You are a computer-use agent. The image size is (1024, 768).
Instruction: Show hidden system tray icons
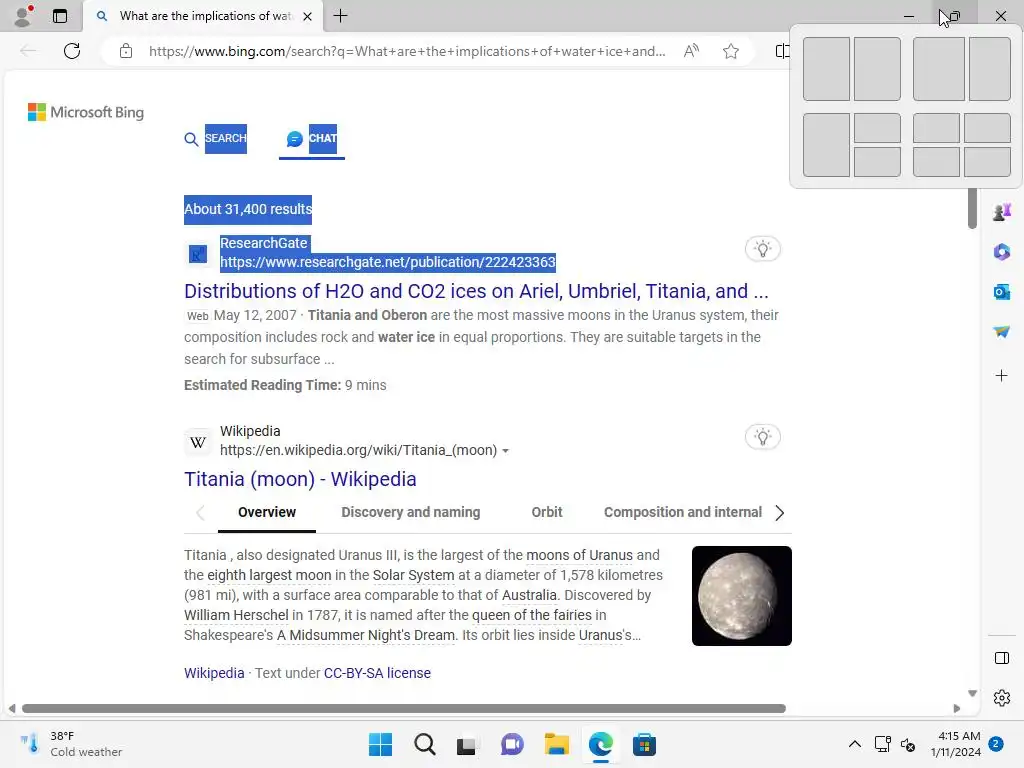coord(854,744)
